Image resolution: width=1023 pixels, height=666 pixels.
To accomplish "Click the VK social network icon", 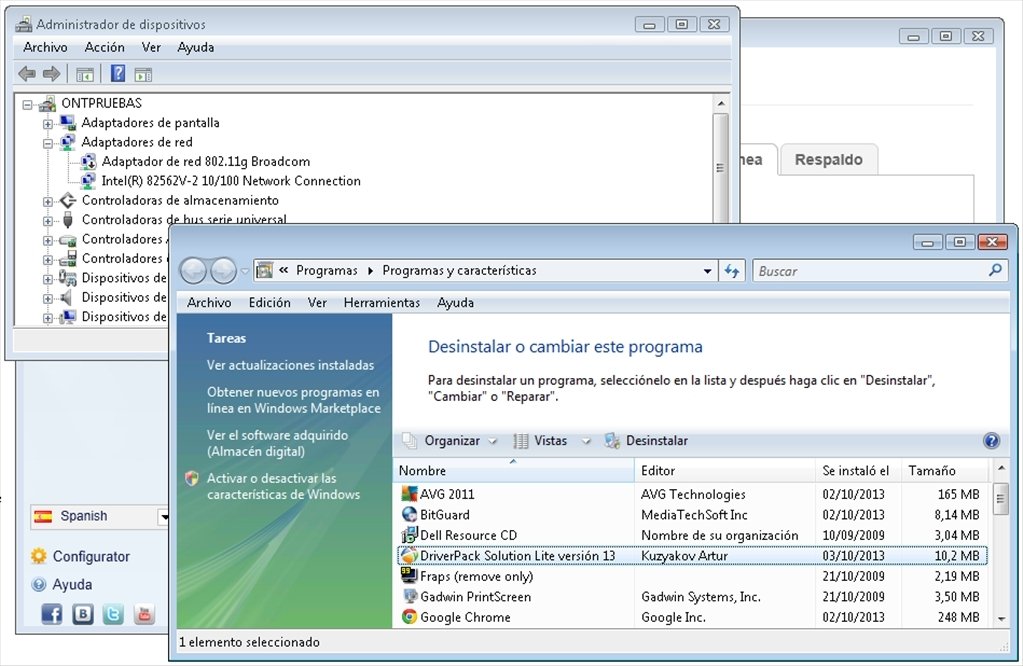I will 82,614.
